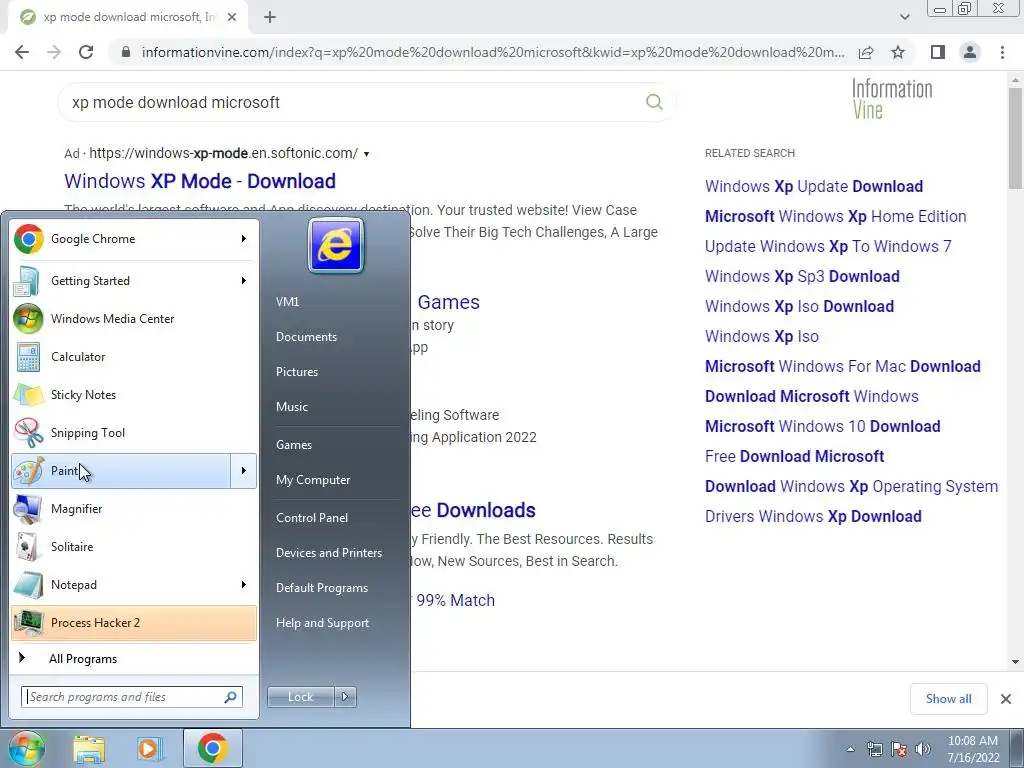
Task: Open Windows Explorer on taskbar
Action: click(x=89, y=749)
